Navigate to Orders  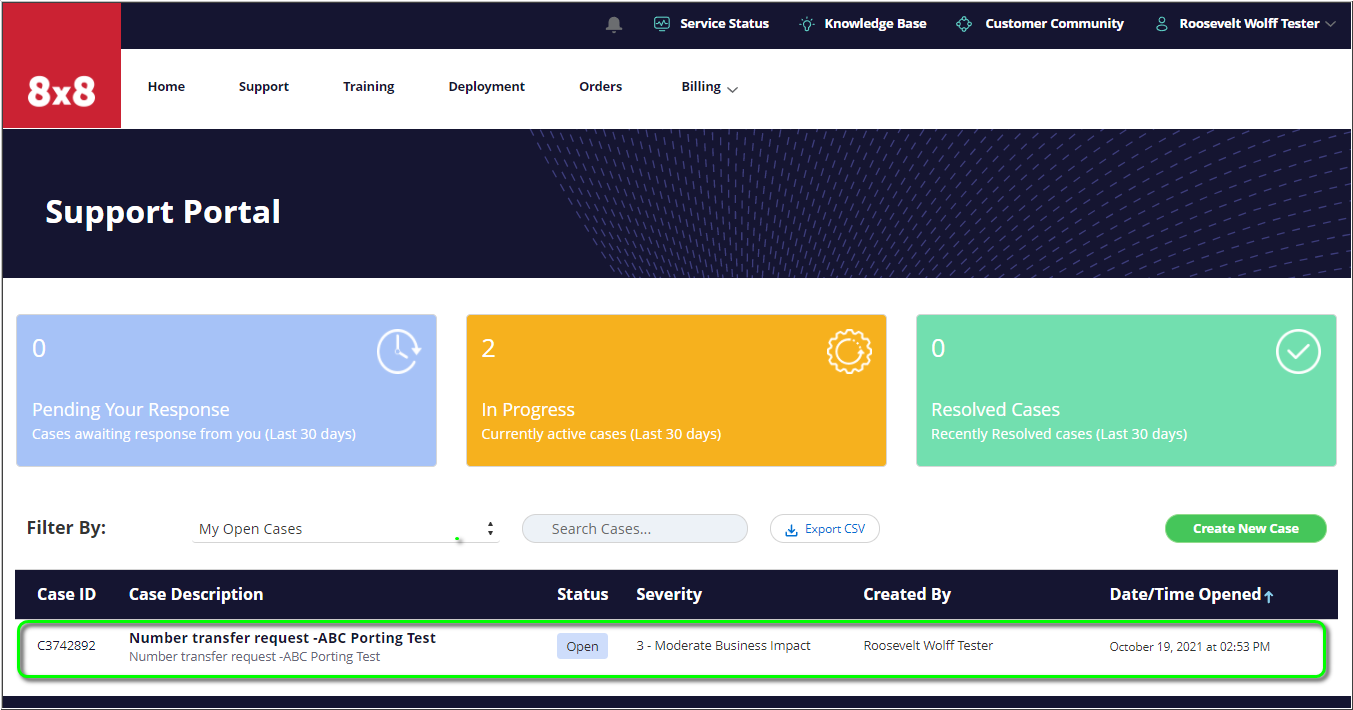pyautogui.click(x=601, y=87)
